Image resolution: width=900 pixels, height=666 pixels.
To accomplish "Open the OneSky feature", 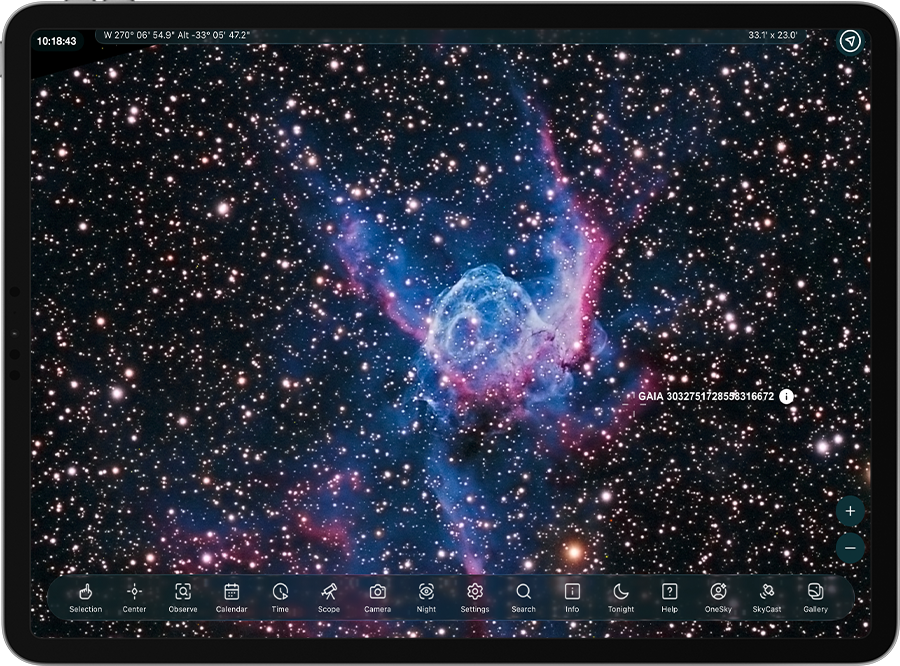I will (718, 596).
